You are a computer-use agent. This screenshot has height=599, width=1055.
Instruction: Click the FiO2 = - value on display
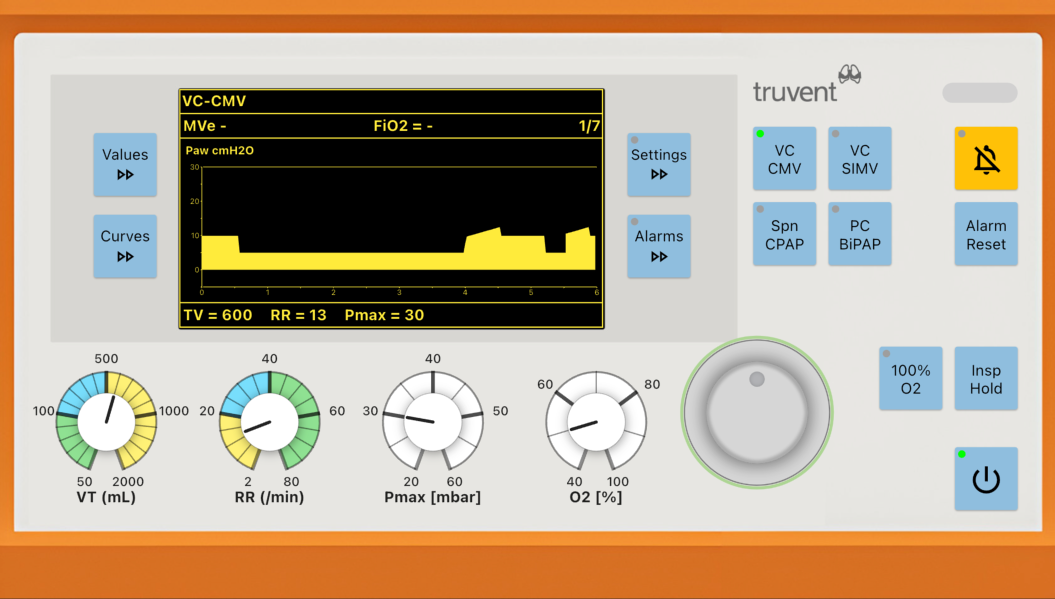(x=403, y=126)
